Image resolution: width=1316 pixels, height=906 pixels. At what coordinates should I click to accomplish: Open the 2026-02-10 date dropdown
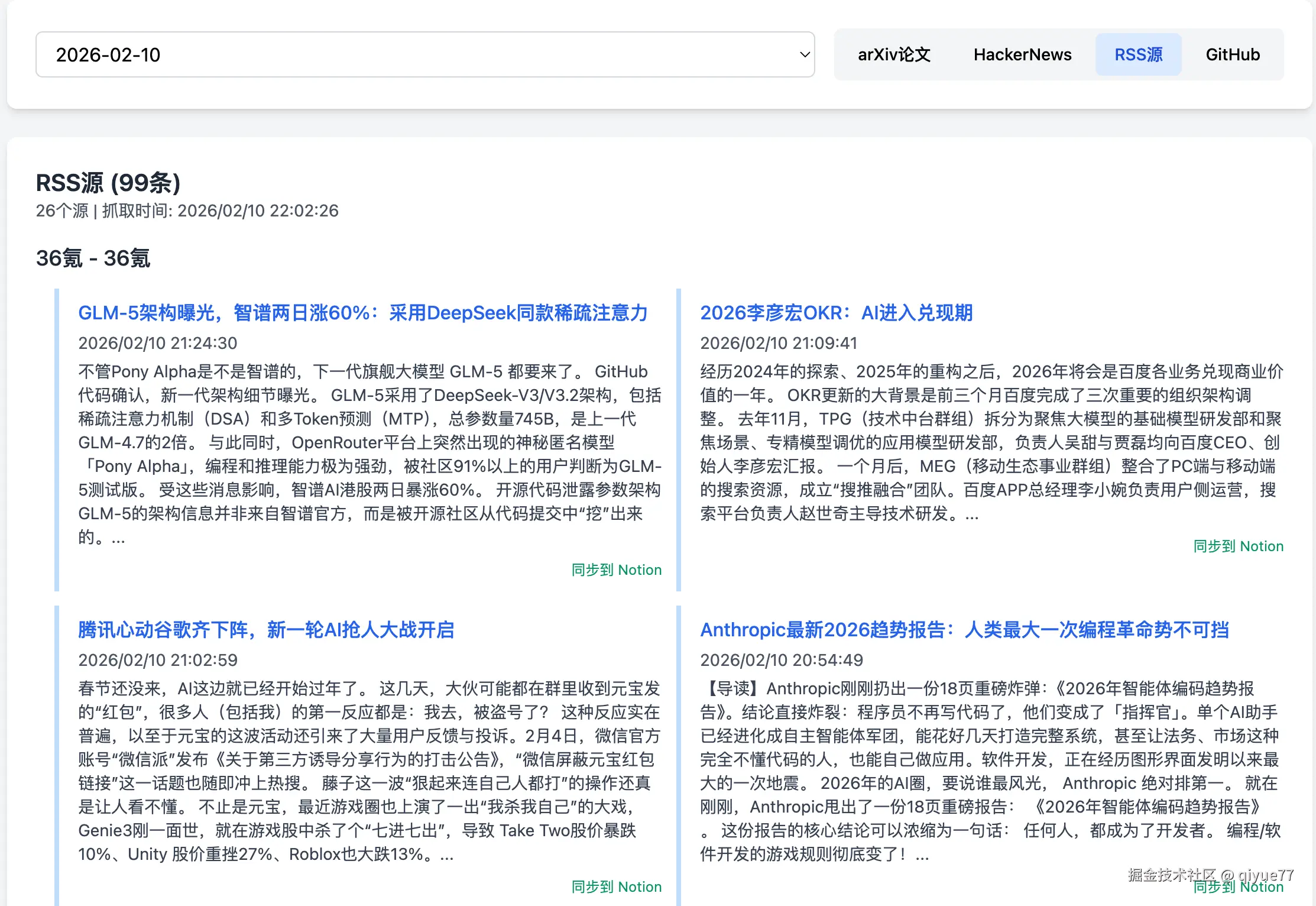(424, 54)
